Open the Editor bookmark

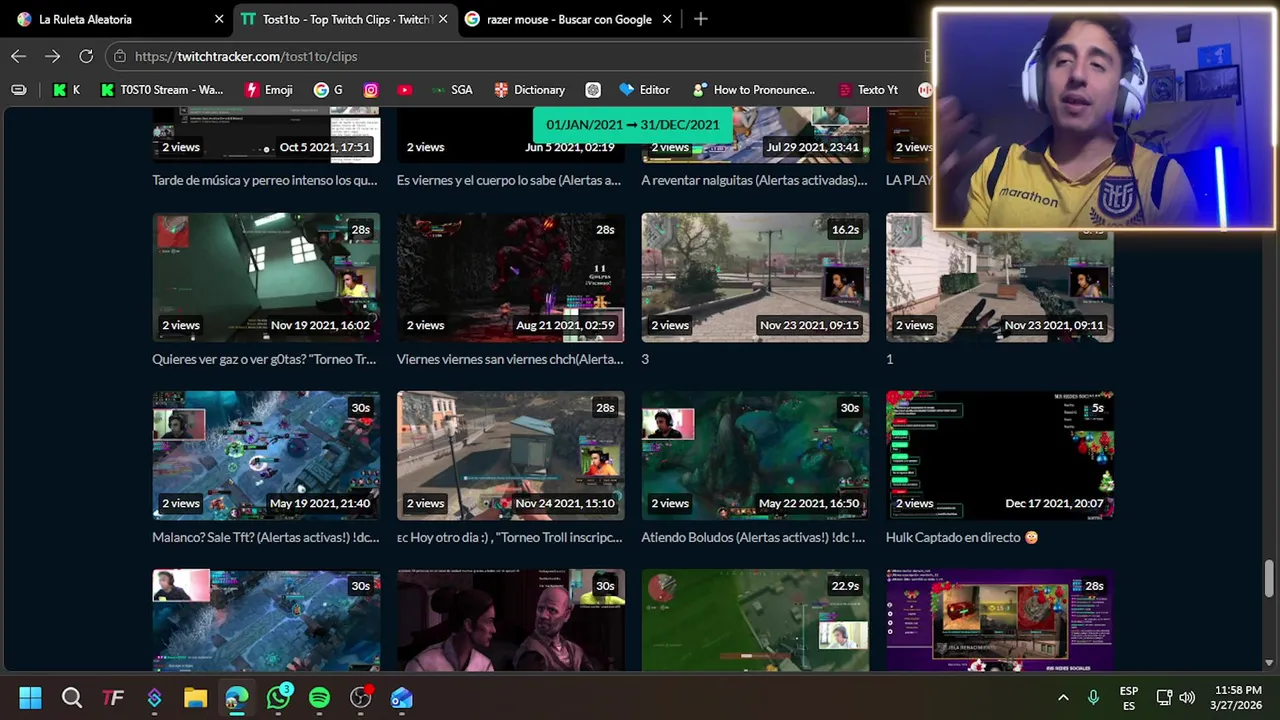(644, 90)
